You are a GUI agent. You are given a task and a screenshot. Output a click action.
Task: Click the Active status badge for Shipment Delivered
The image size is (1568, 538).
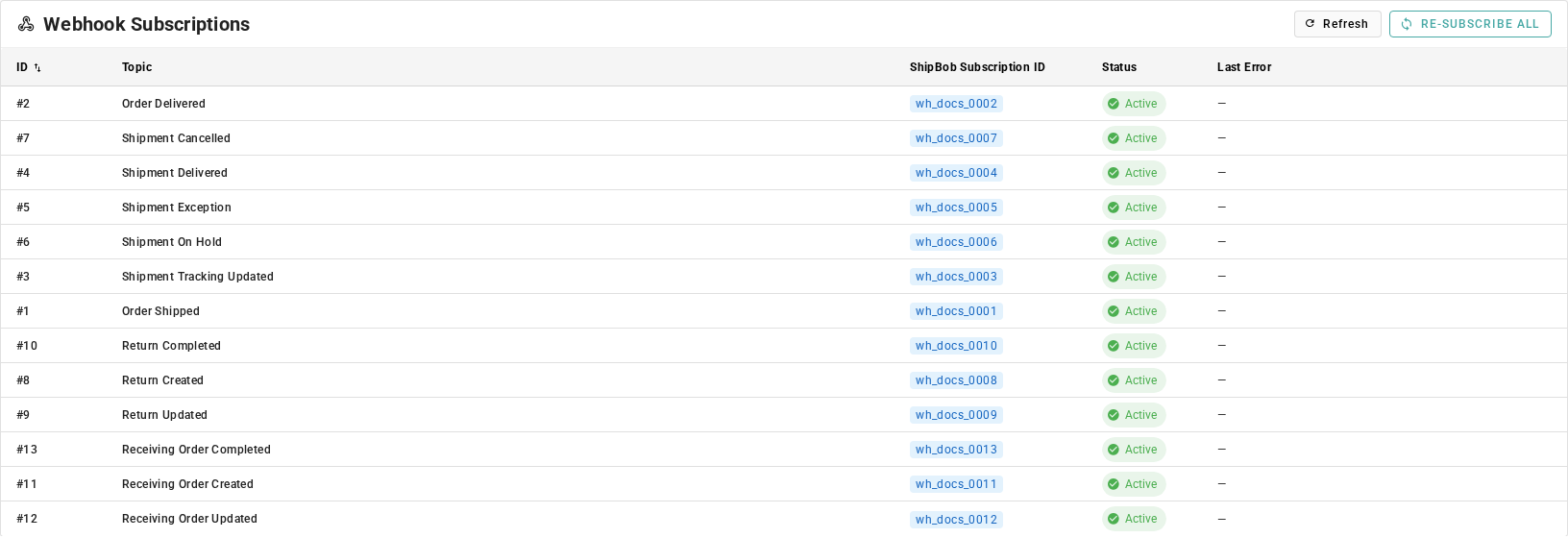pos(1134,173)
